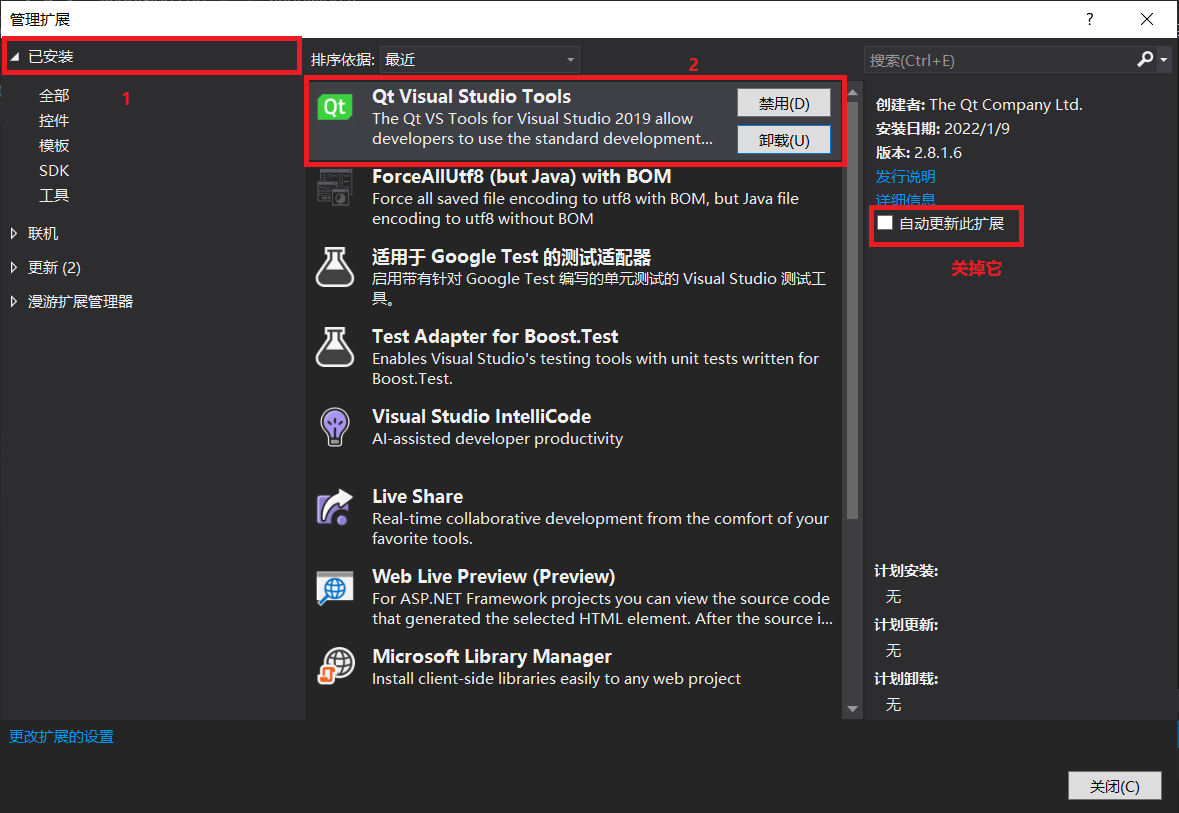Collapse the 已安装 tree node
The height and width of the screenshot is (813, 1179).
(14, 56)
